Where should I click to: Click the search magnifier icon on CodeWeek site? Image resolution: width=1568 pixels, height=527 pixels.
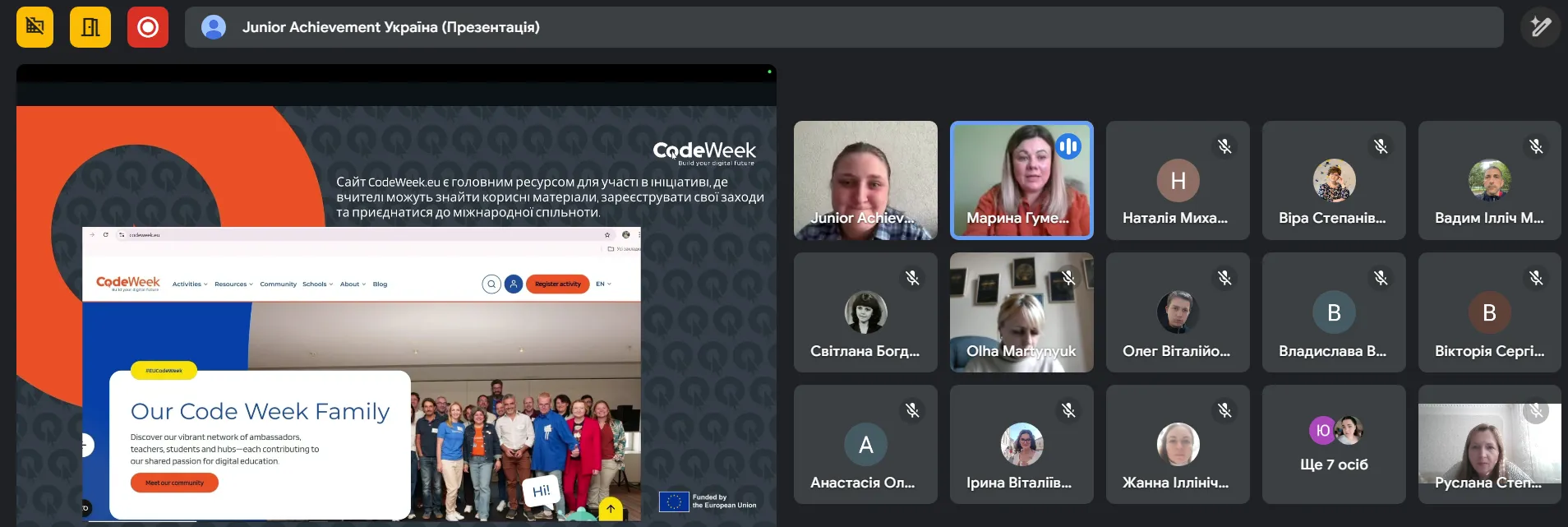click(491, 284)
